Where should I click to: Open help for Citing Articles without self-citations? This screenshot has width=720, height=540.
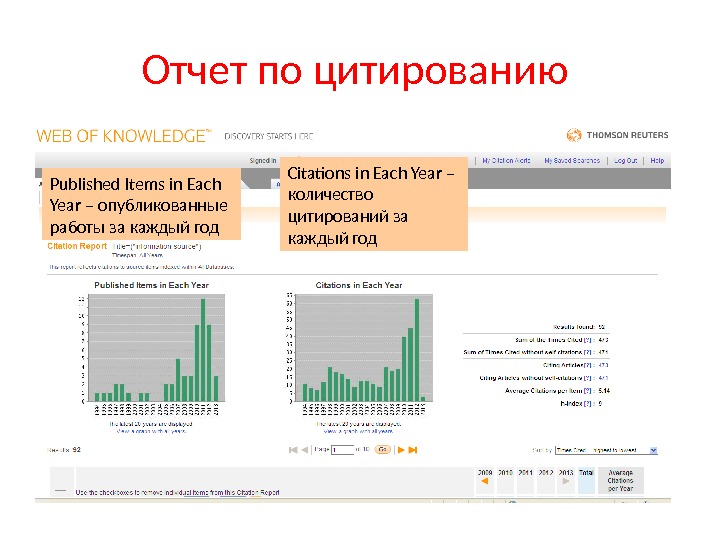[x=587, y=378]
